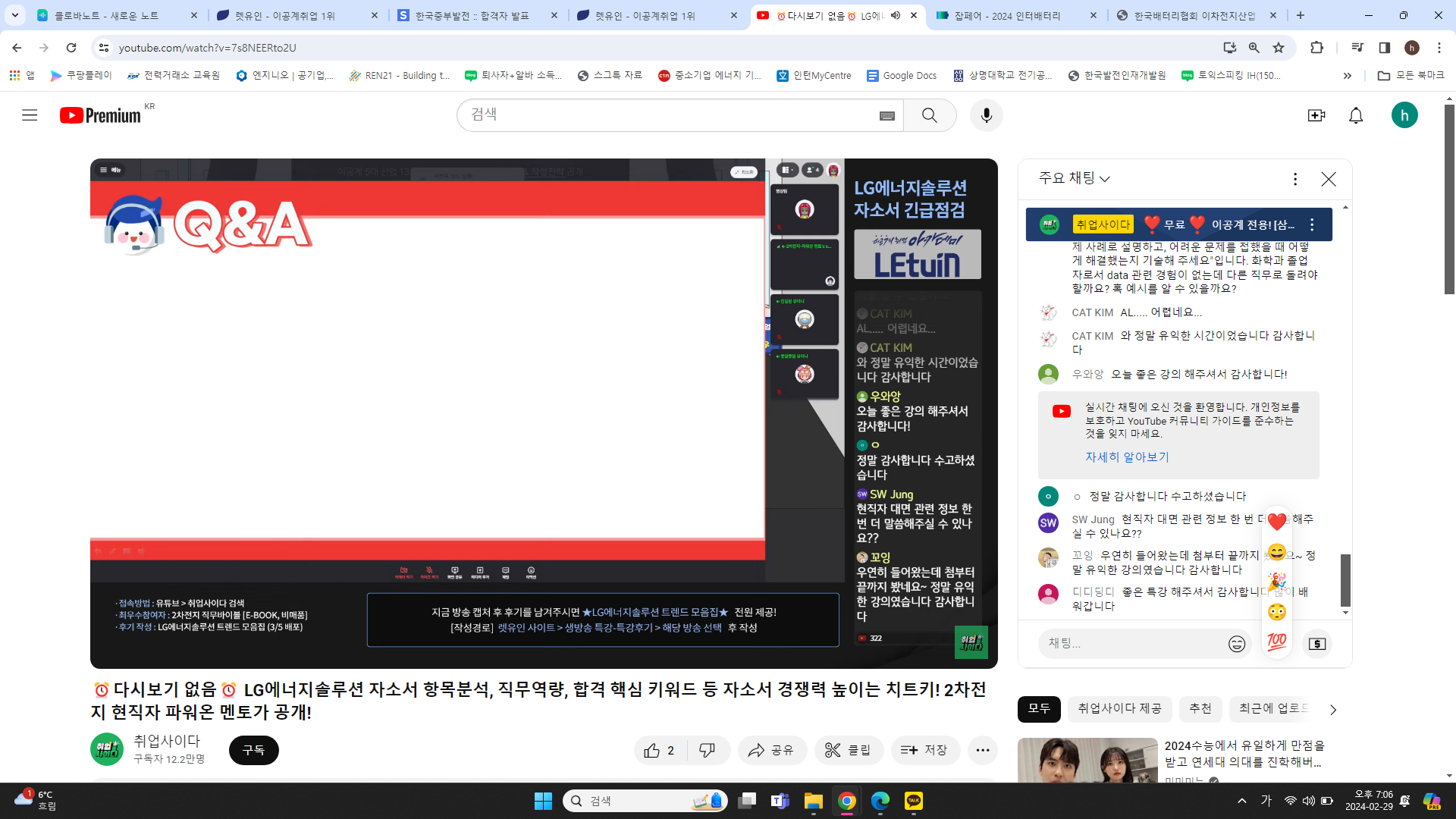Viewport: 1456px width, 819px height.
Task: Switch to 클로바노트 tab
Action: (x=118, y=15)
